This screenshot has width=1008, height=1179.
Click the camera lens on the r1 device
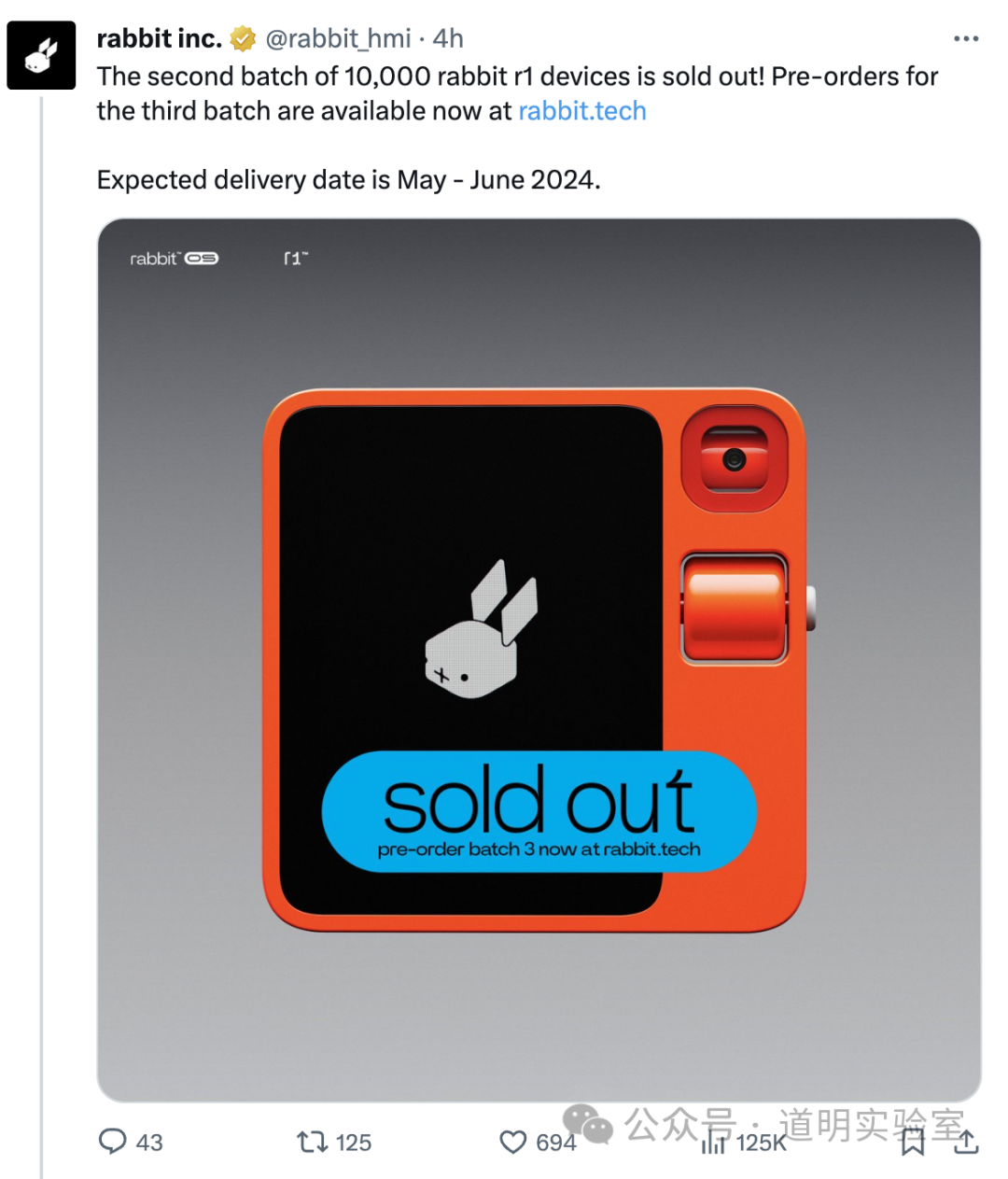(x=735, y=459)
